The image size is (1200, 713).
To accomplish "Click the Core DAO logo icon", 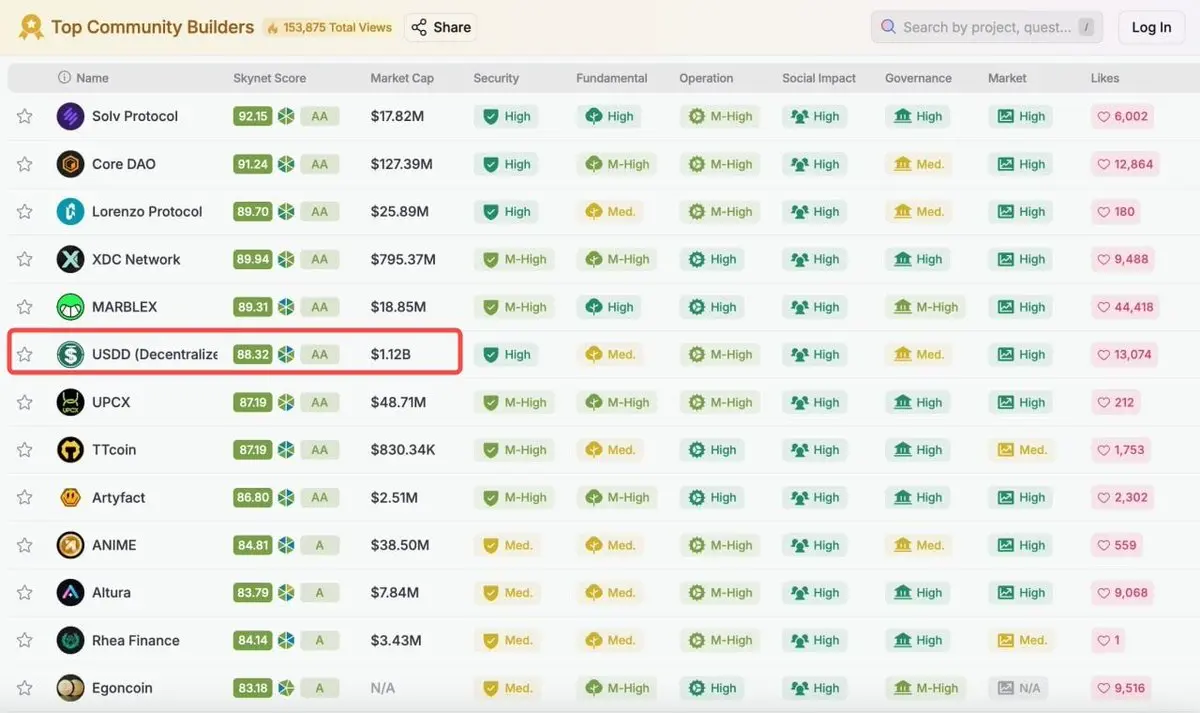I will pyautogui.click(x=70, y=164).
